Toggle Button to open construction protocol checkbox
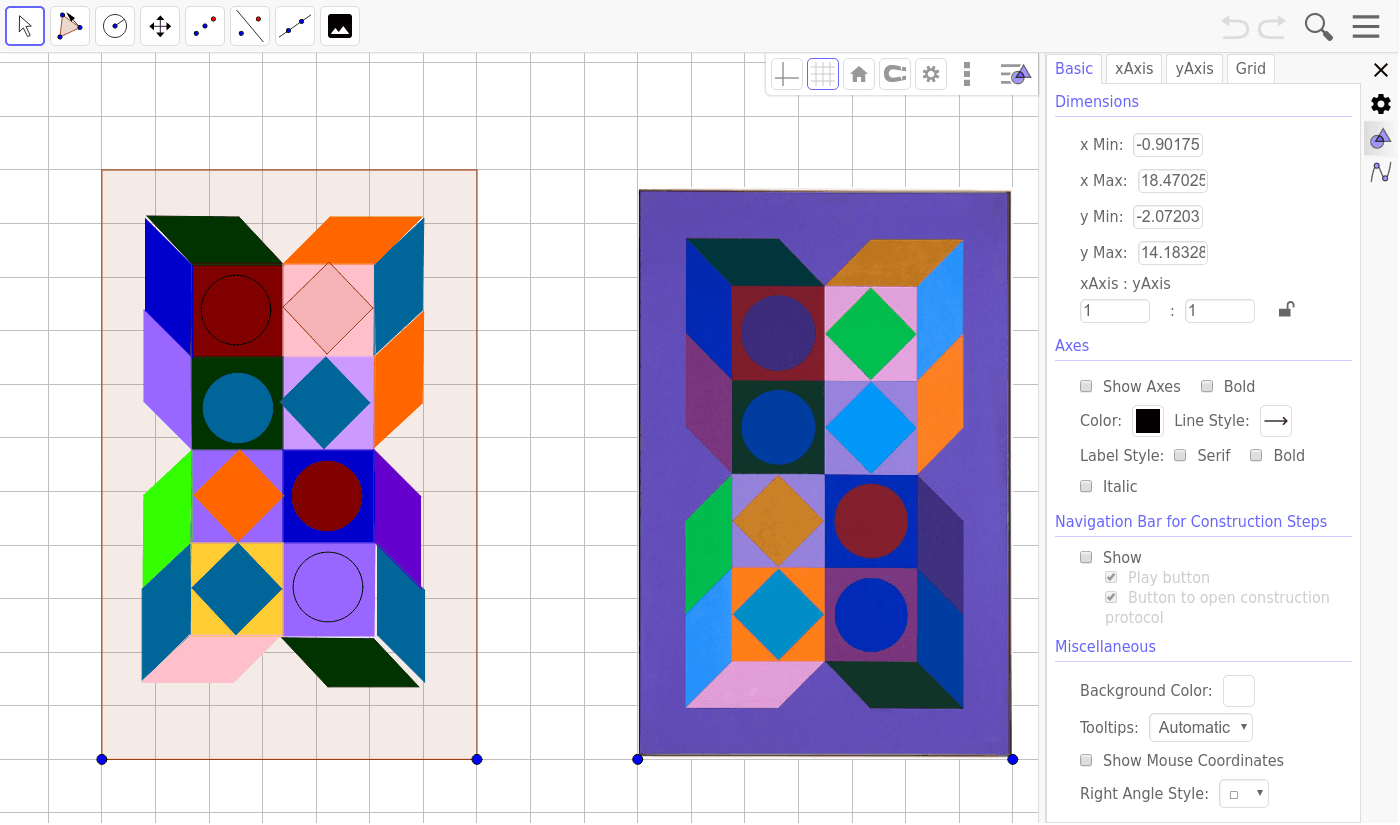This screenshot has width=1400, height=825. click(x=1111, y=597)
